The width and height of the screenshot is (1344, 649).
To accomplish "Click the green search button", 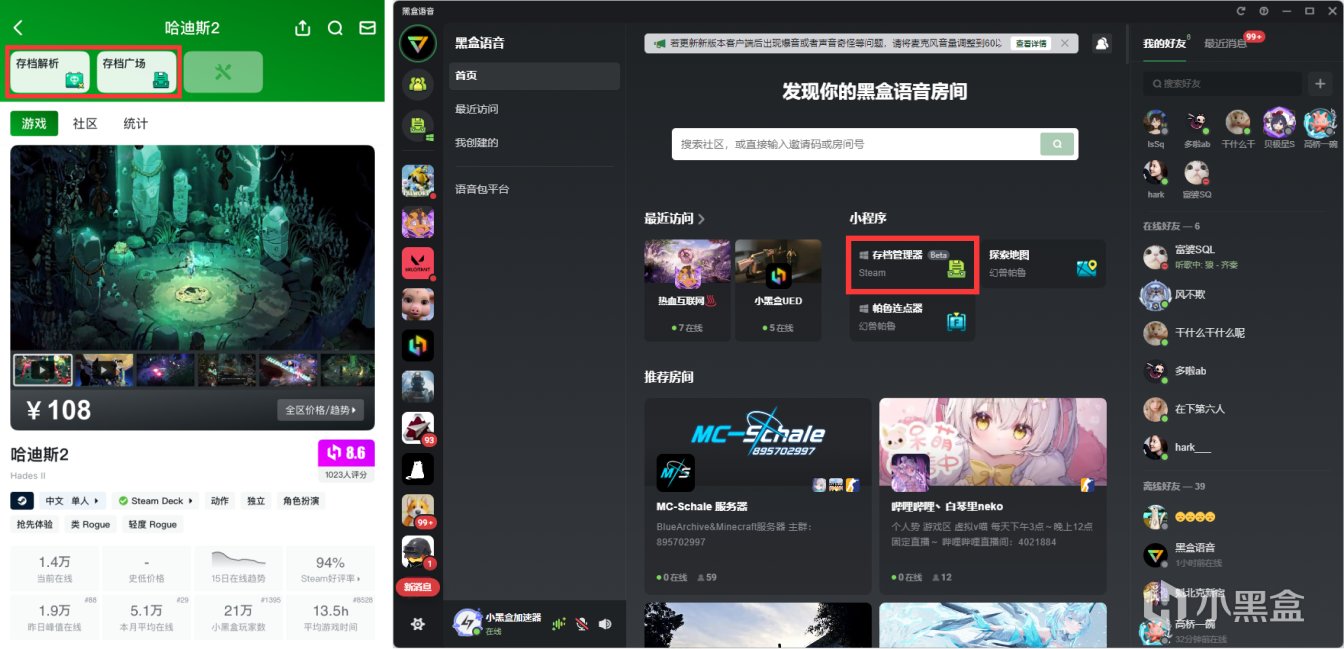I will click(1056, 144).
